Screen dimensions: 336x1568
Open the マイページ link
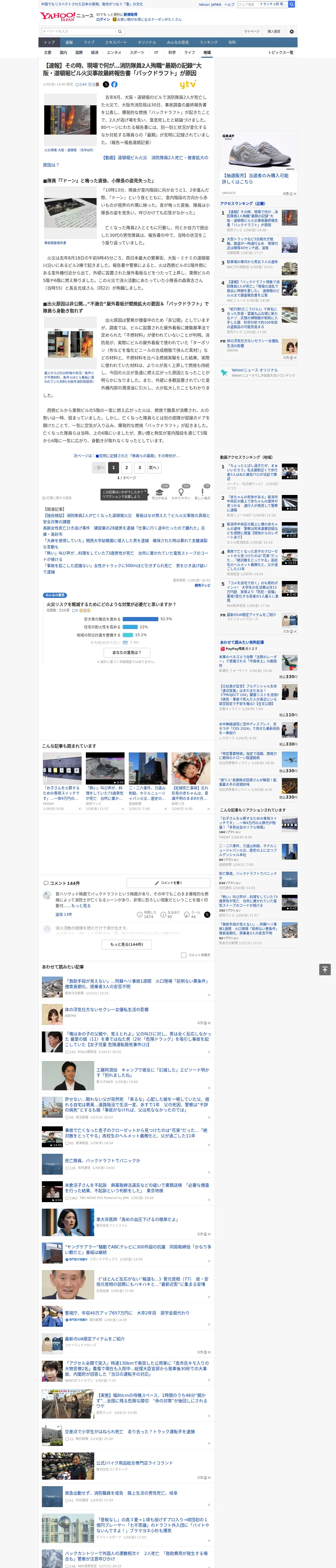point(252,32)
